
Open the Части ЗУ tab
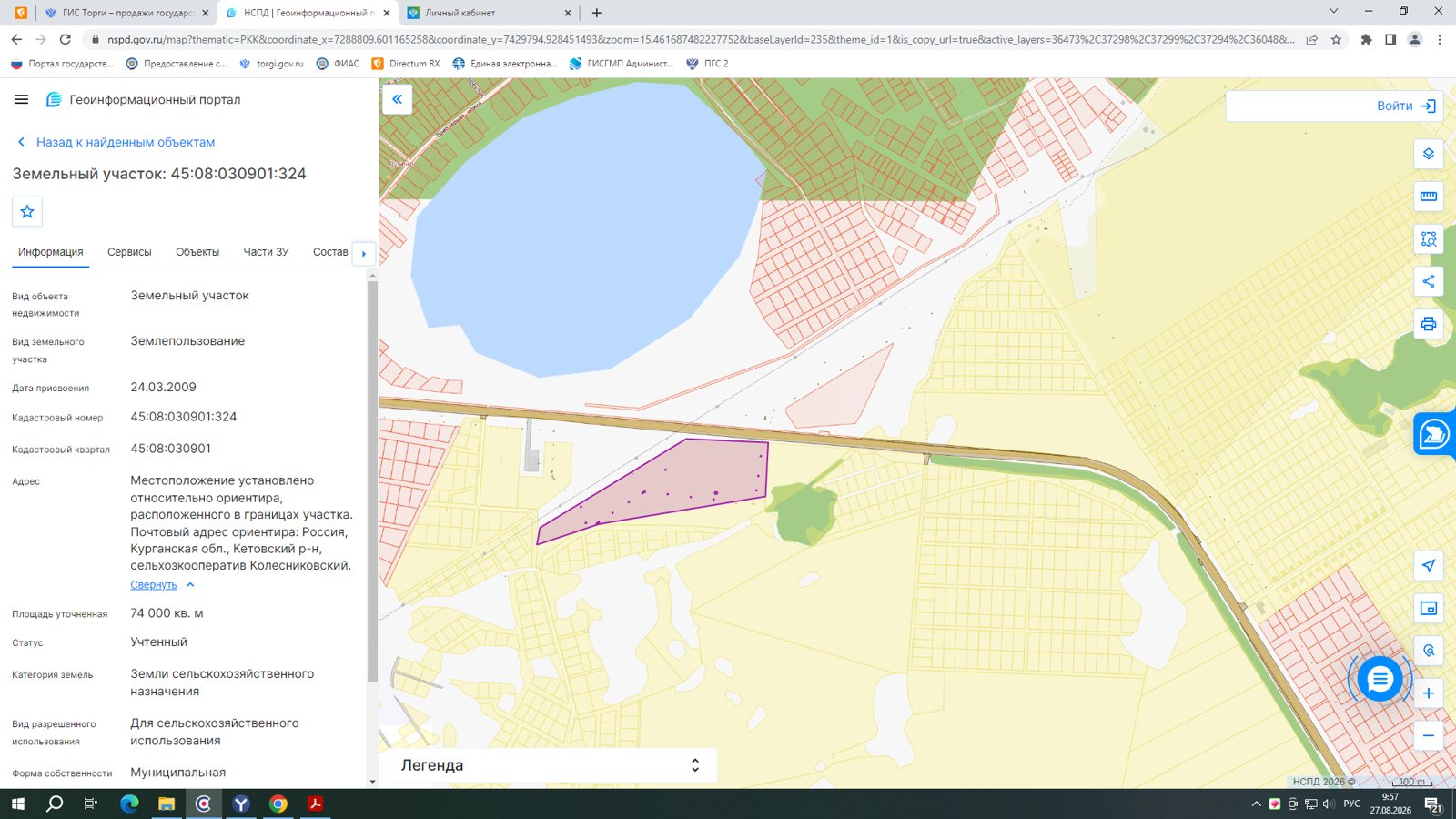tap(266, 252)
